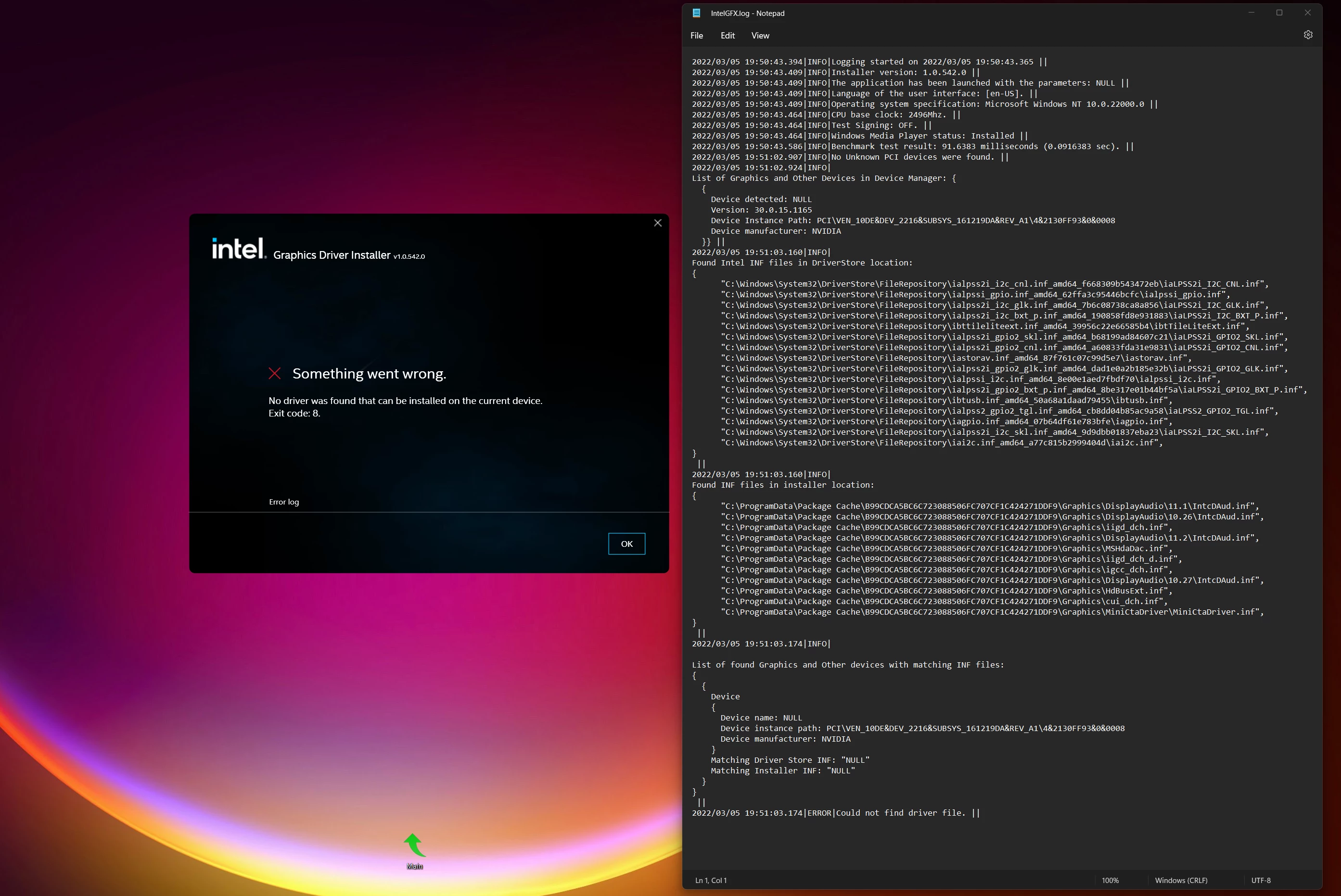Open the File menu in Notepad
Viewport: 1341px width, 896px height.
pos(696,36)
